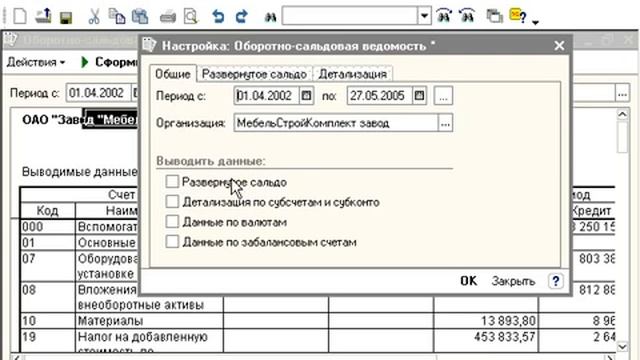Click the account code 10 cell

pos(48,321)
